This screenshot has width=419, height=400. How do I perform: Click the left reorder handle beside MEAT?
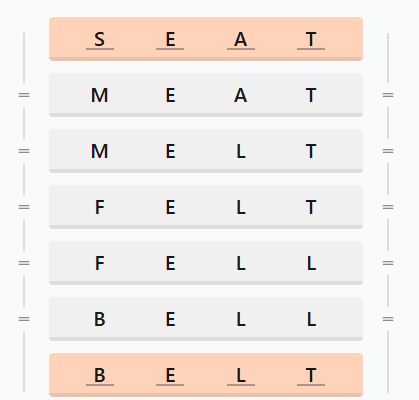click(x=24, y=95)
